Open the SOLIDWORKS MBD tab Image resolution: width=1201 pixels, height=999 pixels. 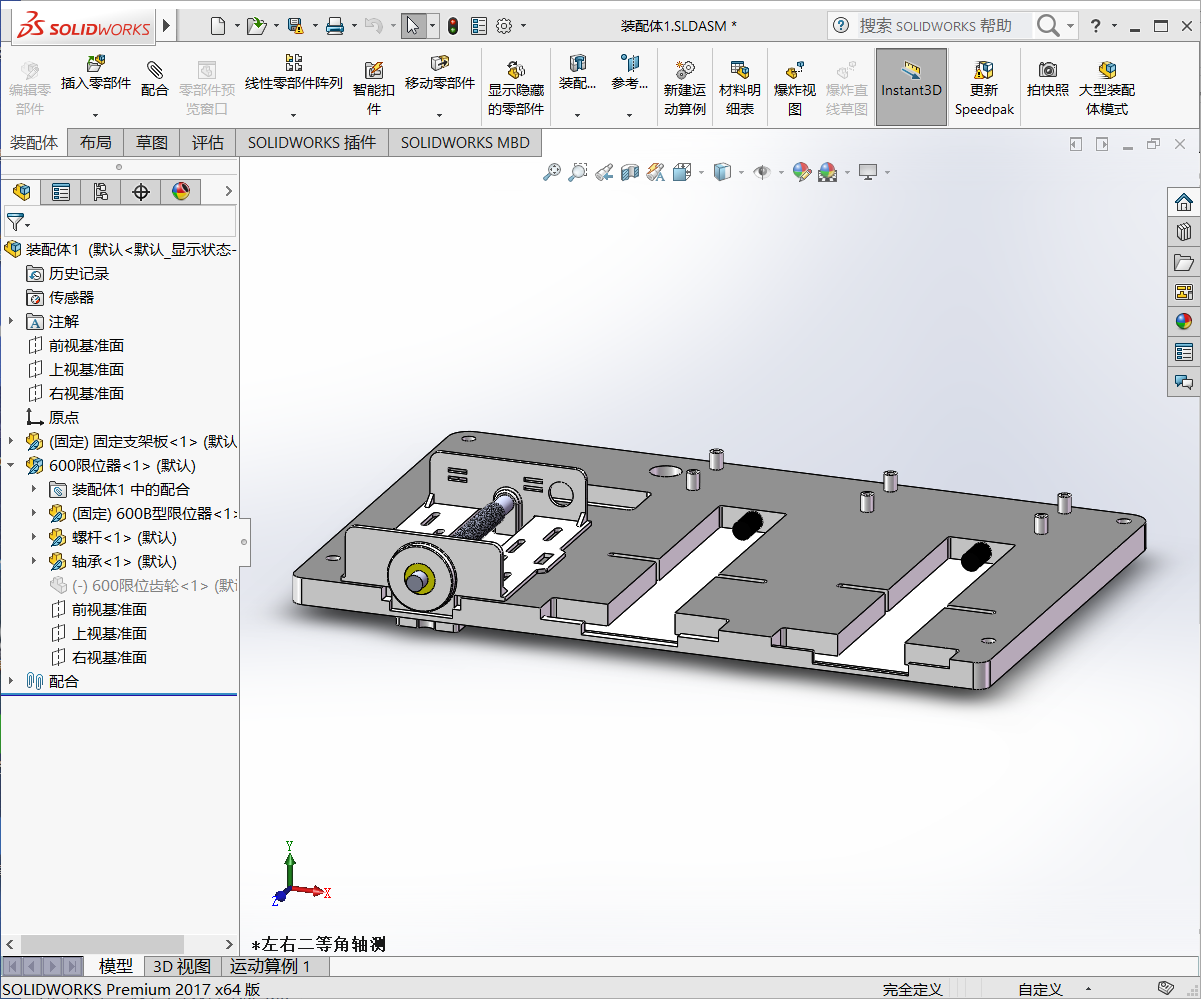coord(465,143)
